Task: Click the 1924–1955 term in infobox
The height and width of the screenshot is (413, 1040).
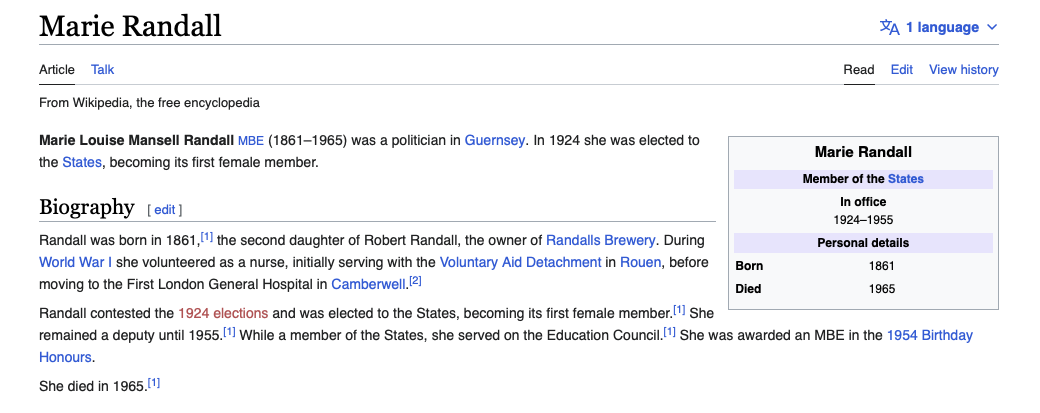Action: (x=863, y=220)
